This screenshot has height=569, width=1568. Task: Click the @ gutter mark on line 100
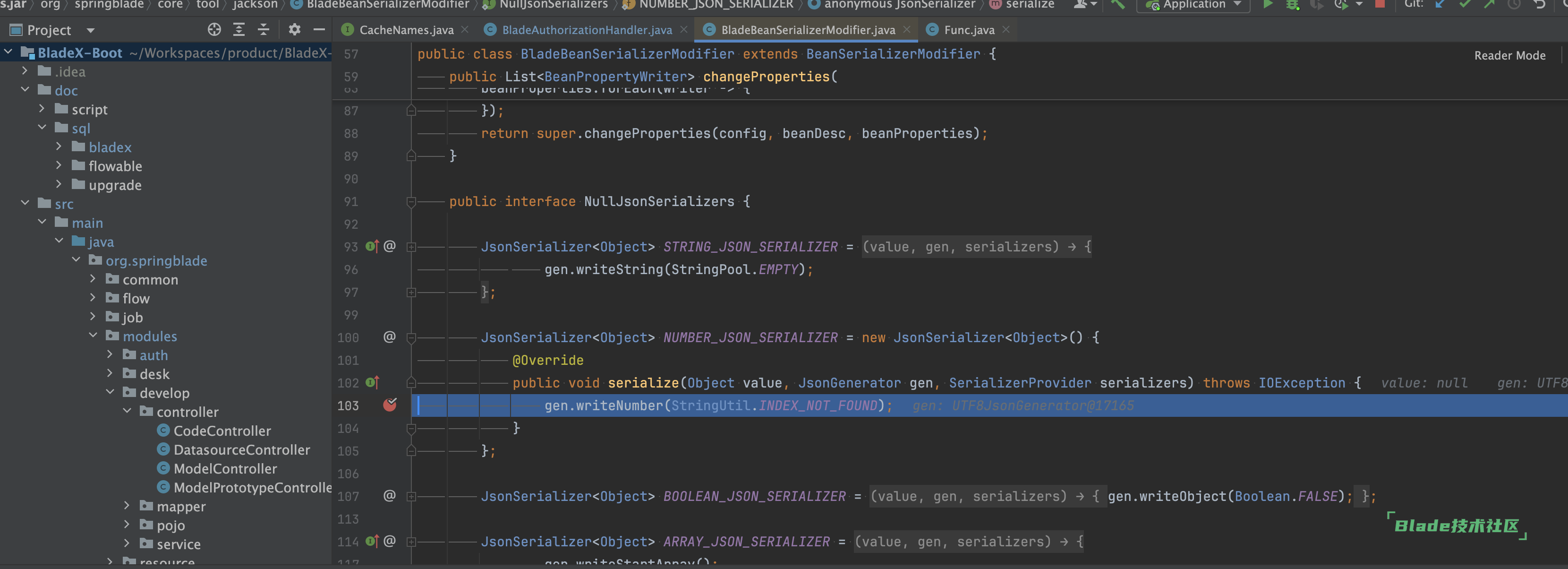(390, 336)
